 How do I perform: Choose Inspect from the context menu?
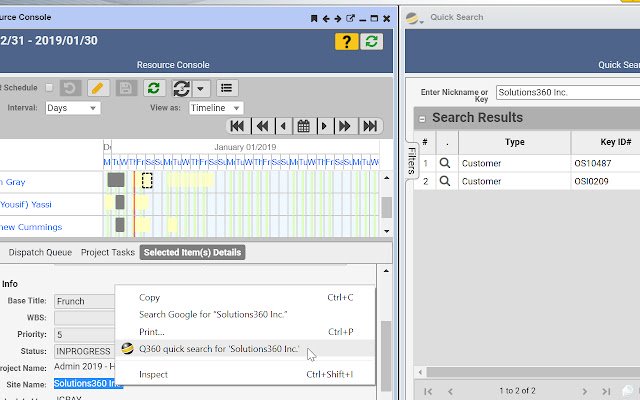[245, 375]
